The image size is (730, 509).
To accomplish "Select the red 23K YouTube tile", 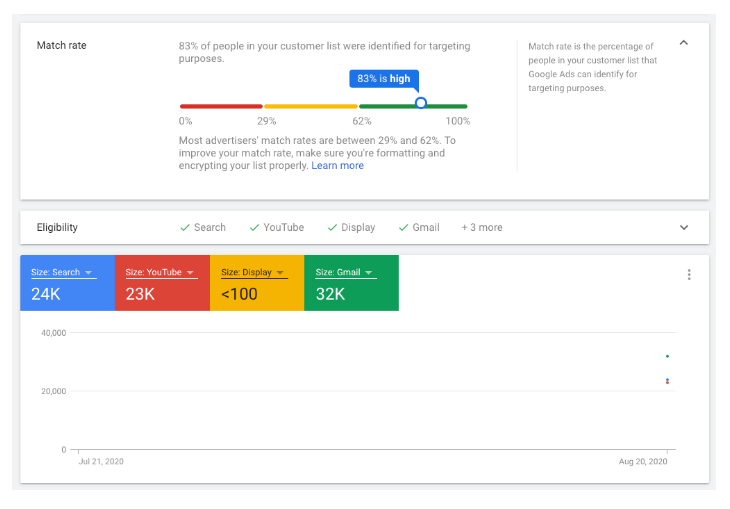I will pyautogui.click(x=162, y=292).
